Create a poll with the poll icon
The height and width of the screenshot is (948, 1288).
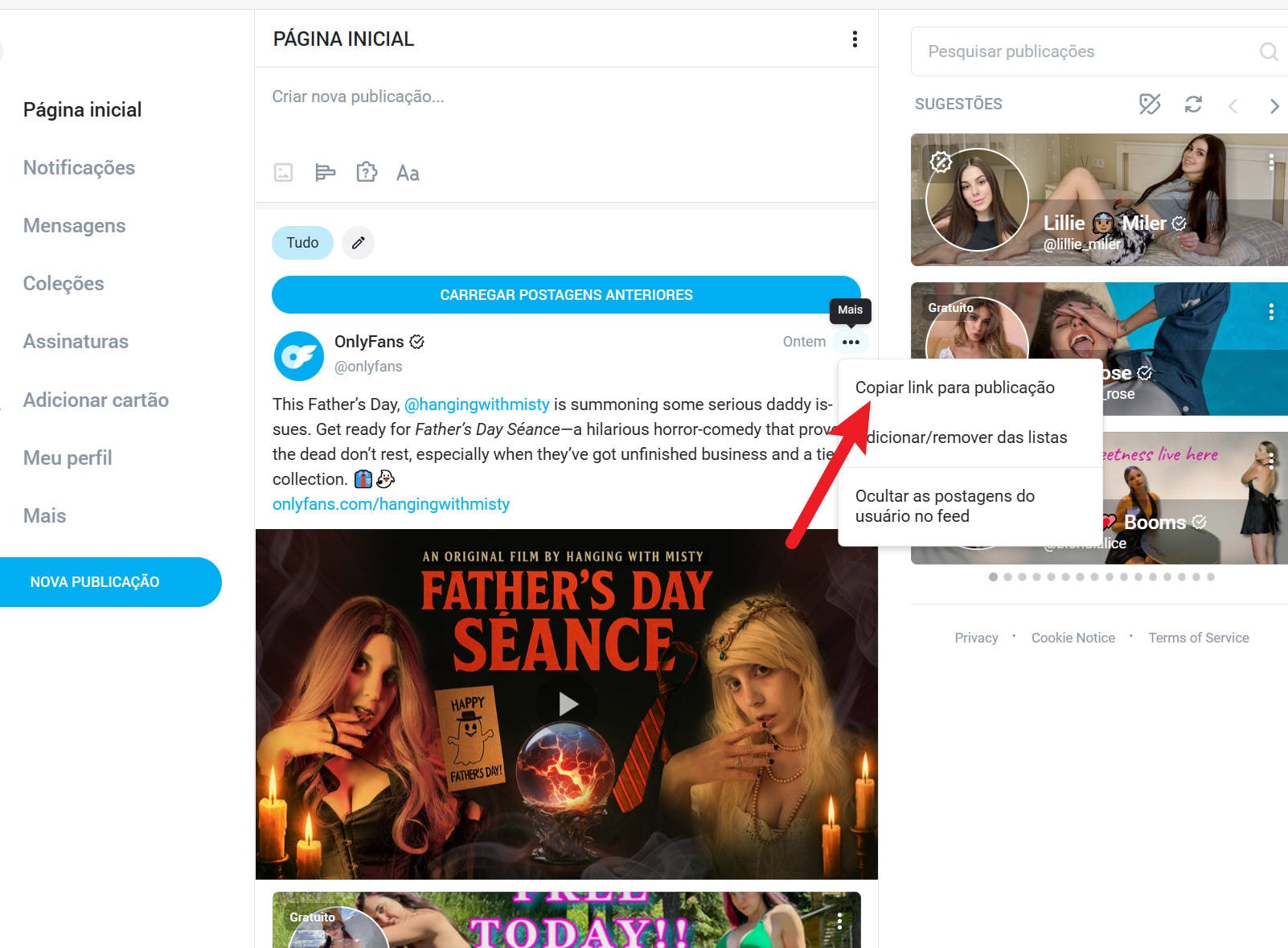325,172
